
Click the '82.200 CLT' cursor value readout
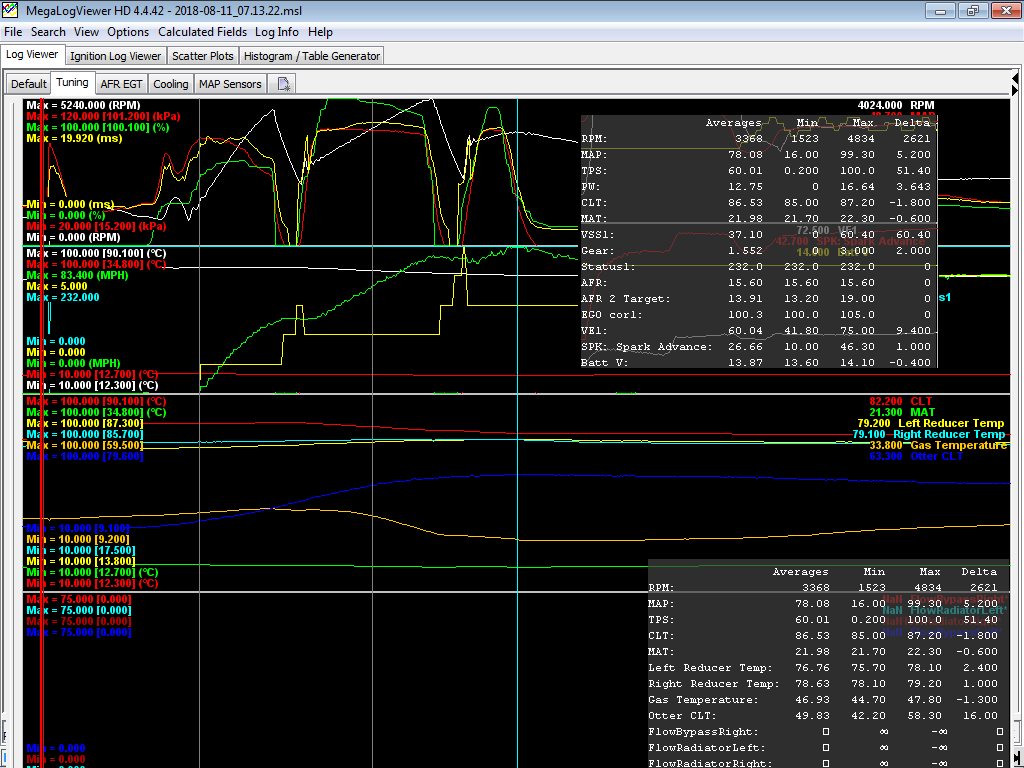pyautogui.click(x=901, y=402)
